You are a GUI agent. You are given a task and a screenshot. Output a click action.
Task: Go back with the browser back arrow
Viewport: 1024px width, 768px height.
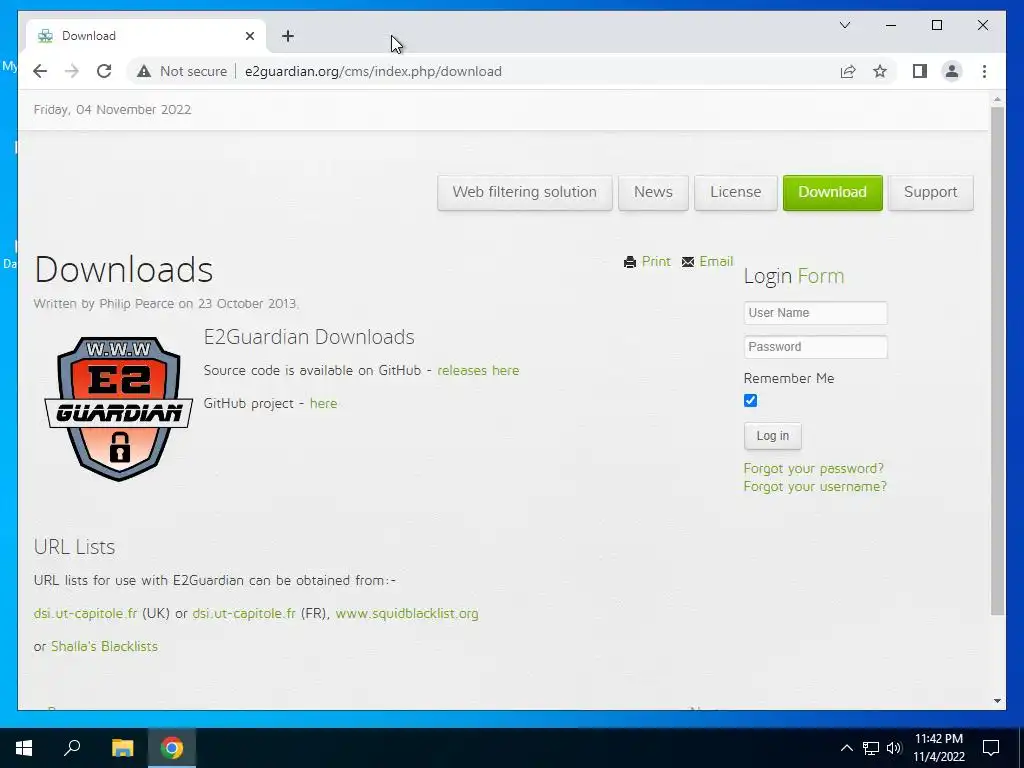40,71
